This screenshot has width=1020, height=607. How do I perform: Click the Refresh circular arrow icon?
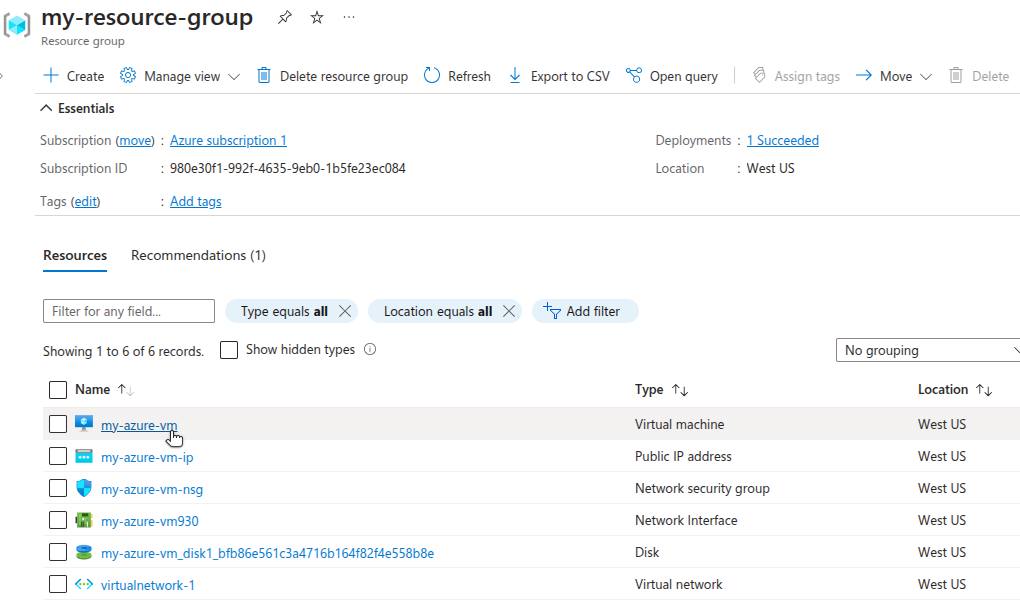(432, 75)
